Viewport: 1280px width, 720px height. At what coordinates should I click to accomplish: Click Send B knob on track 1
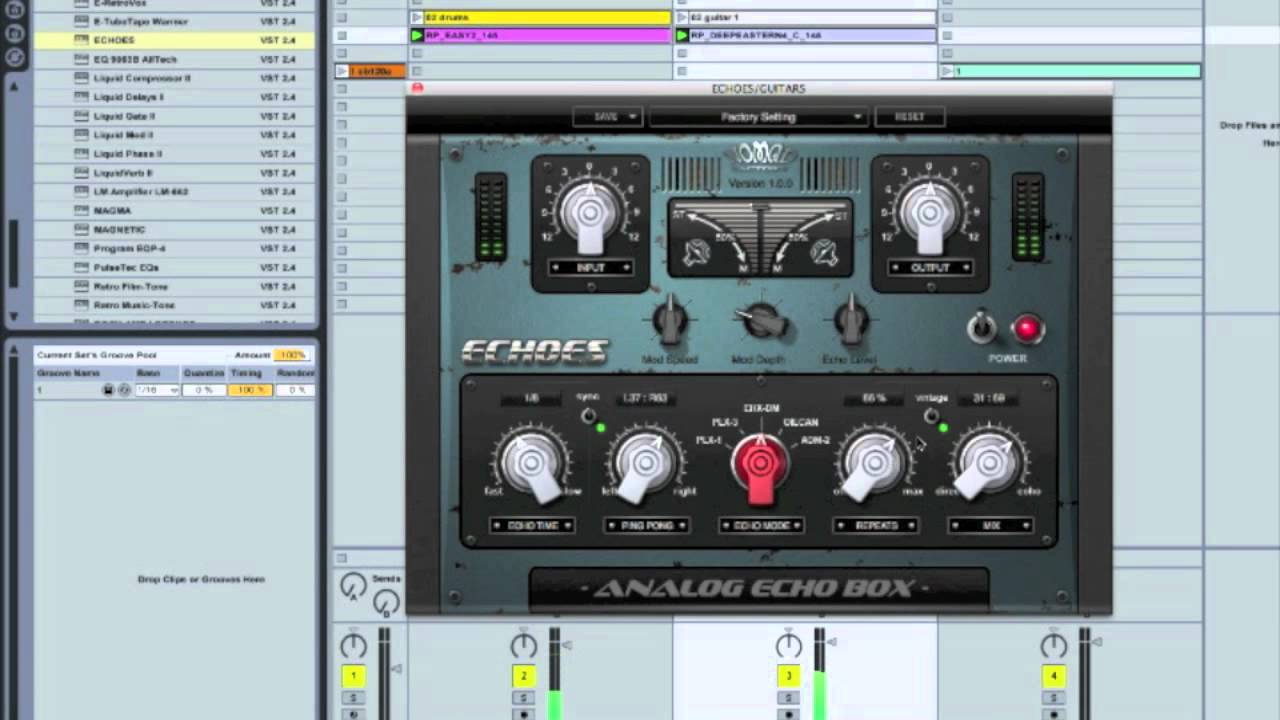(x=386, y=603)
